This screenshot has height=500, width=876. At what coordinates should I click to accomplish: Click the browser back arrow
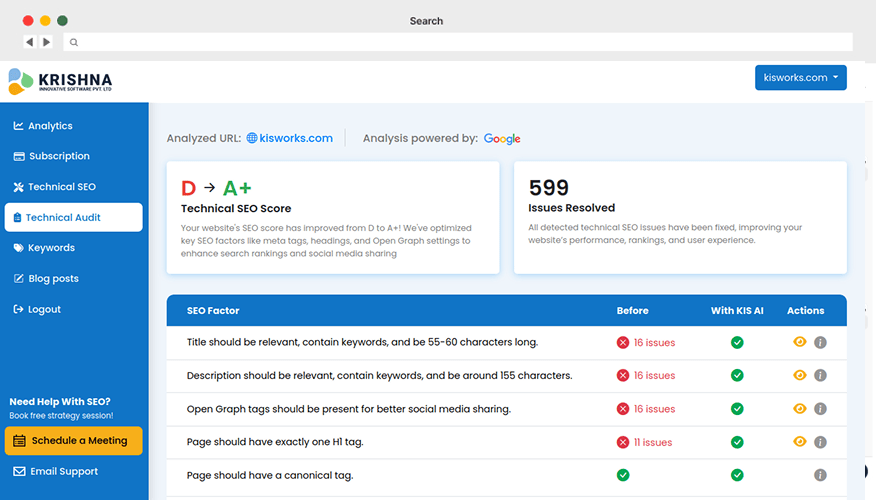coord(30,41)
